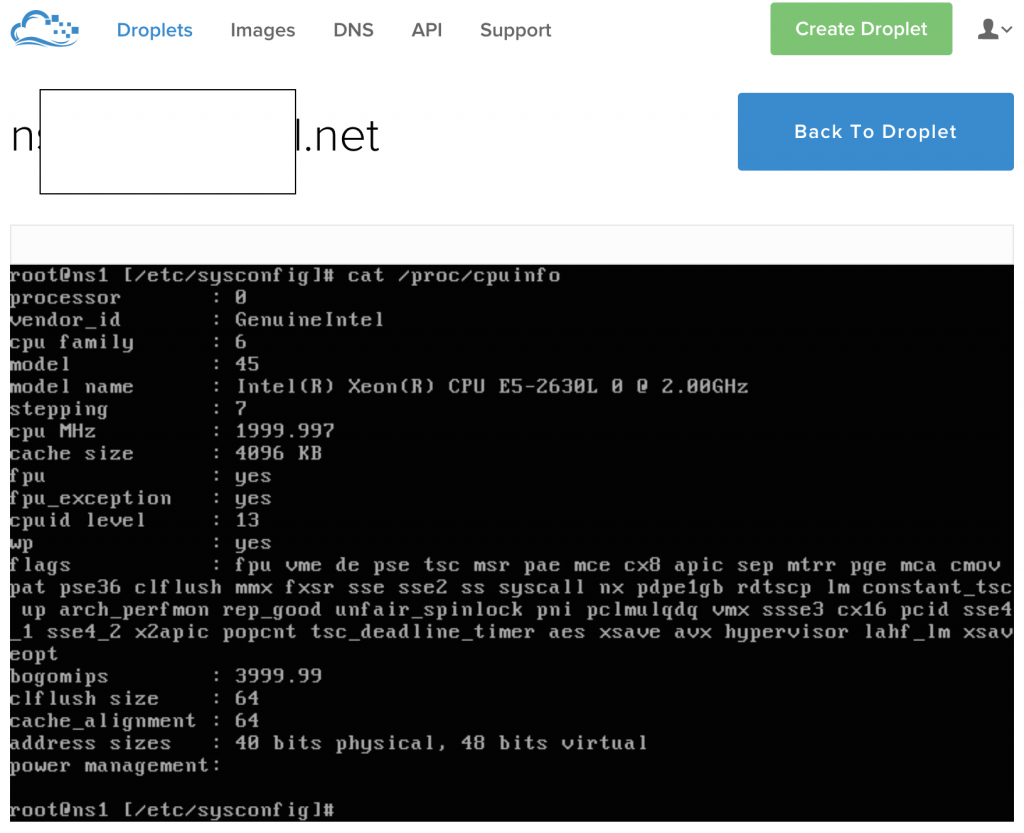Click the 'cpu family' row
The image size is (1024, 833).
pyautogui.click(x=129, y=342)
